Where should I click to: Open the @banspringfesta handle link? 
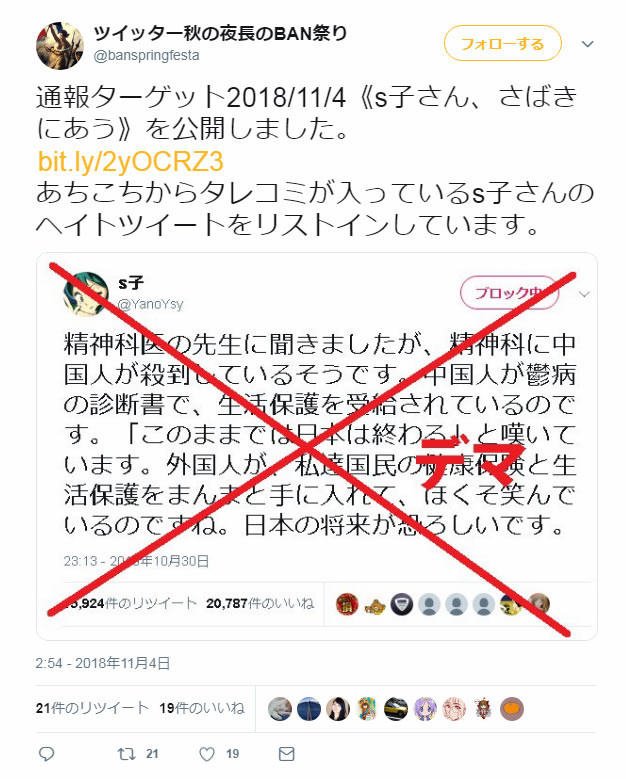[147, 55]
